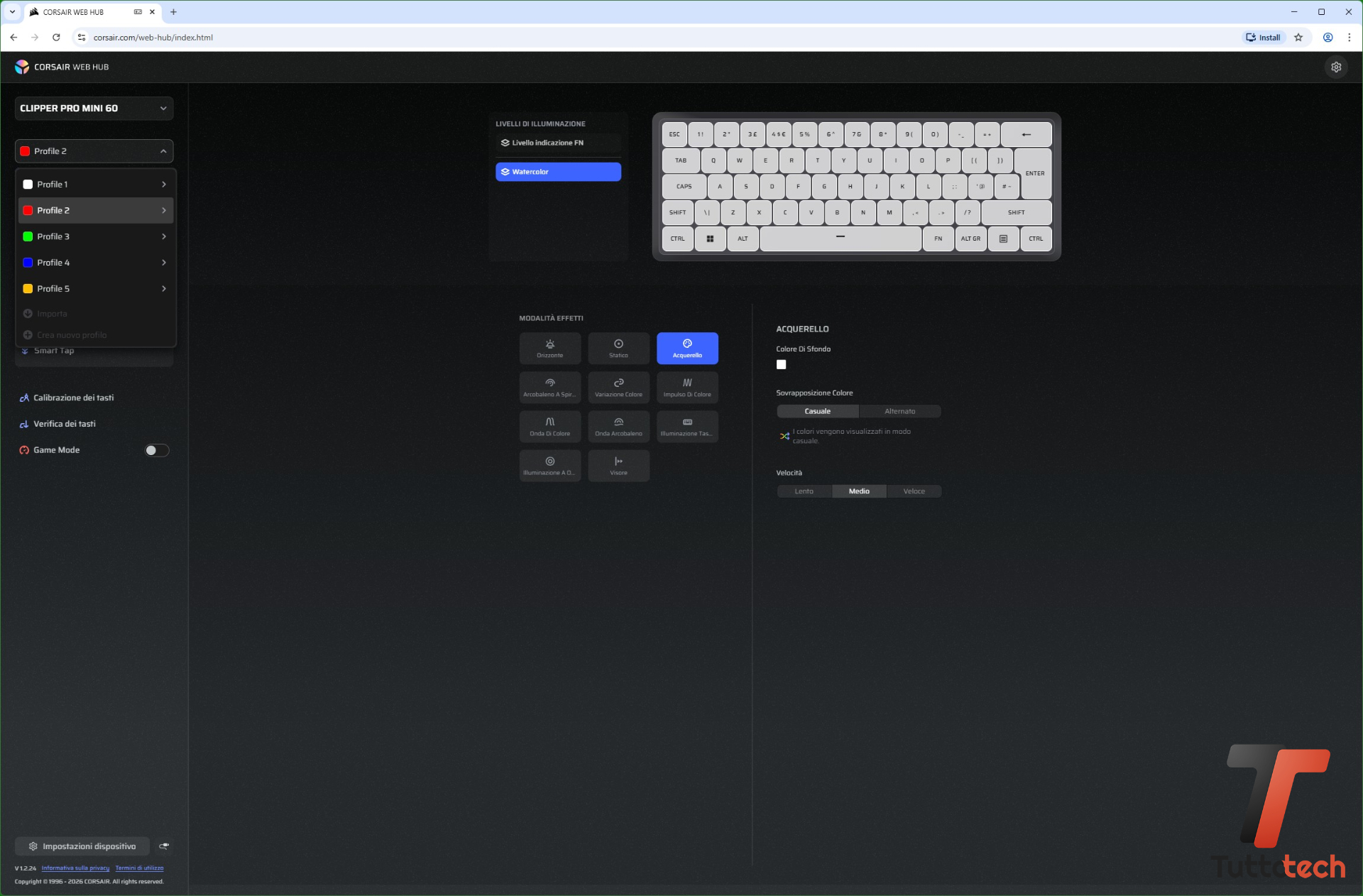Viewport: 1363px width, 896px height.
Task: Set speed to Medio
Action: tap(859, 491)
